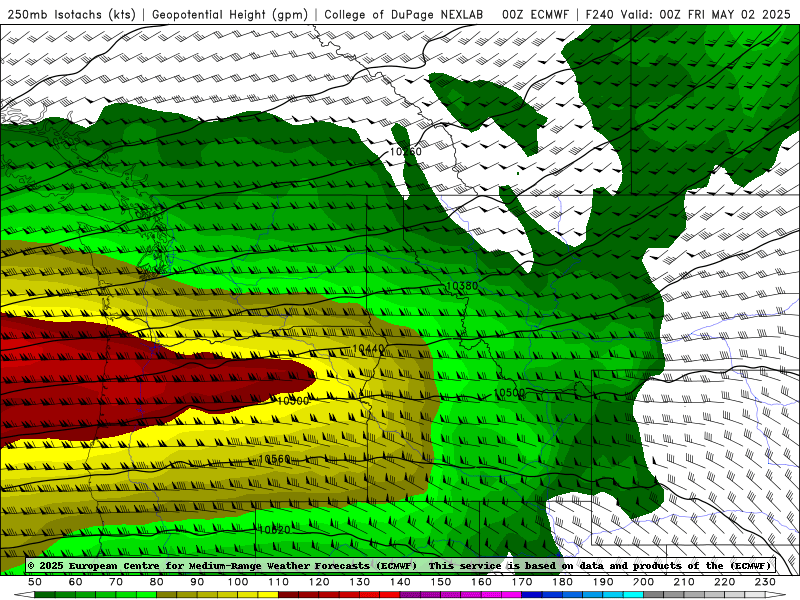Click 'College of DuPage NEXLAB' in header

(x=404, y=14)
